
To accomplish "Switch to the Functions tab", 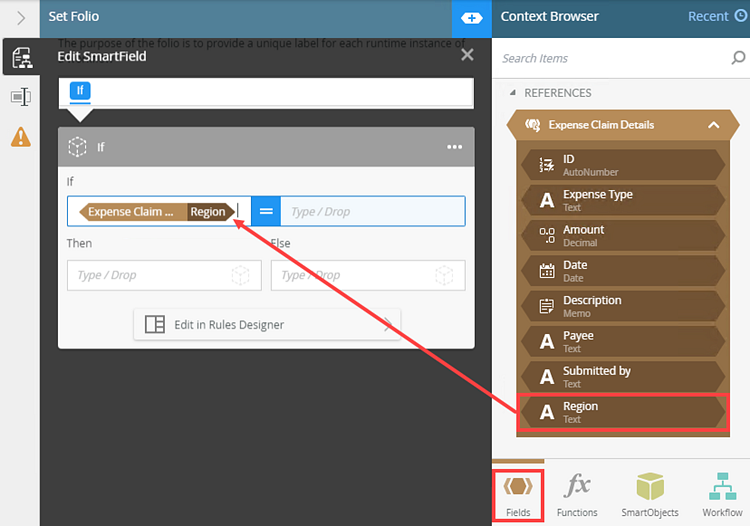I will (x=577, y=495).
